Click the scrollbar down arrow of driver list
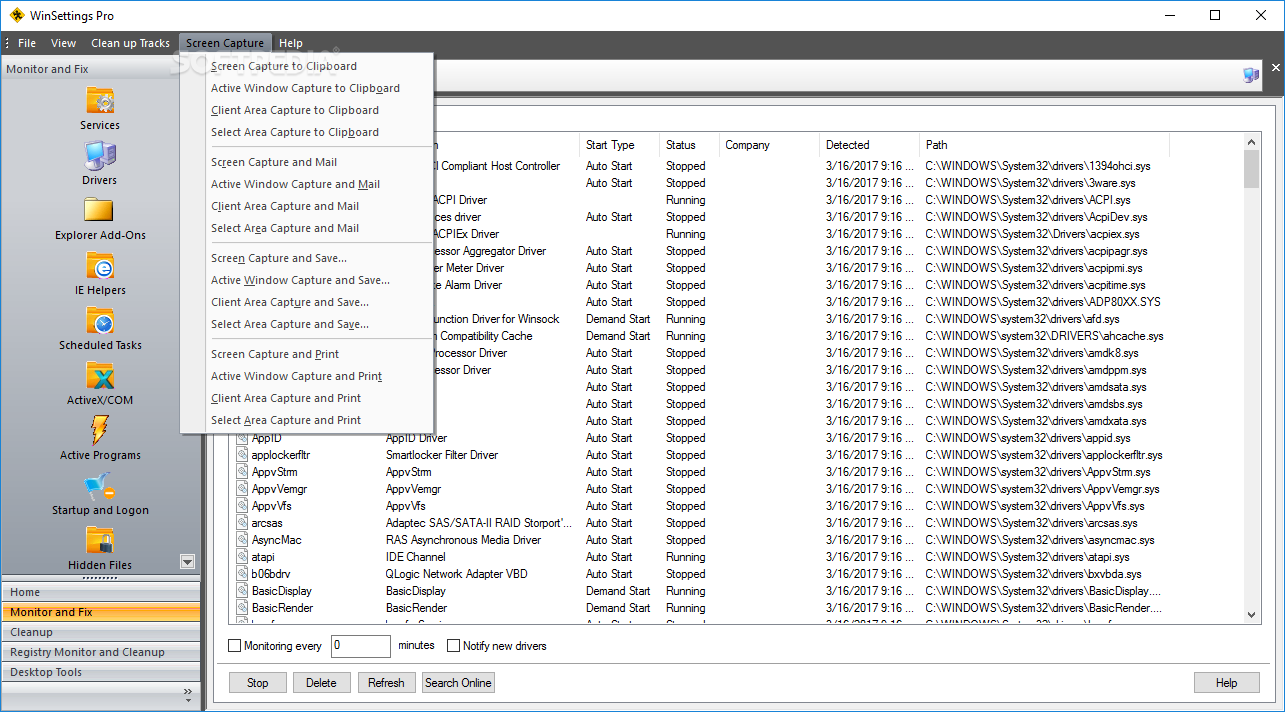This screenshot has height=712, width=1285. (1251, 615)
